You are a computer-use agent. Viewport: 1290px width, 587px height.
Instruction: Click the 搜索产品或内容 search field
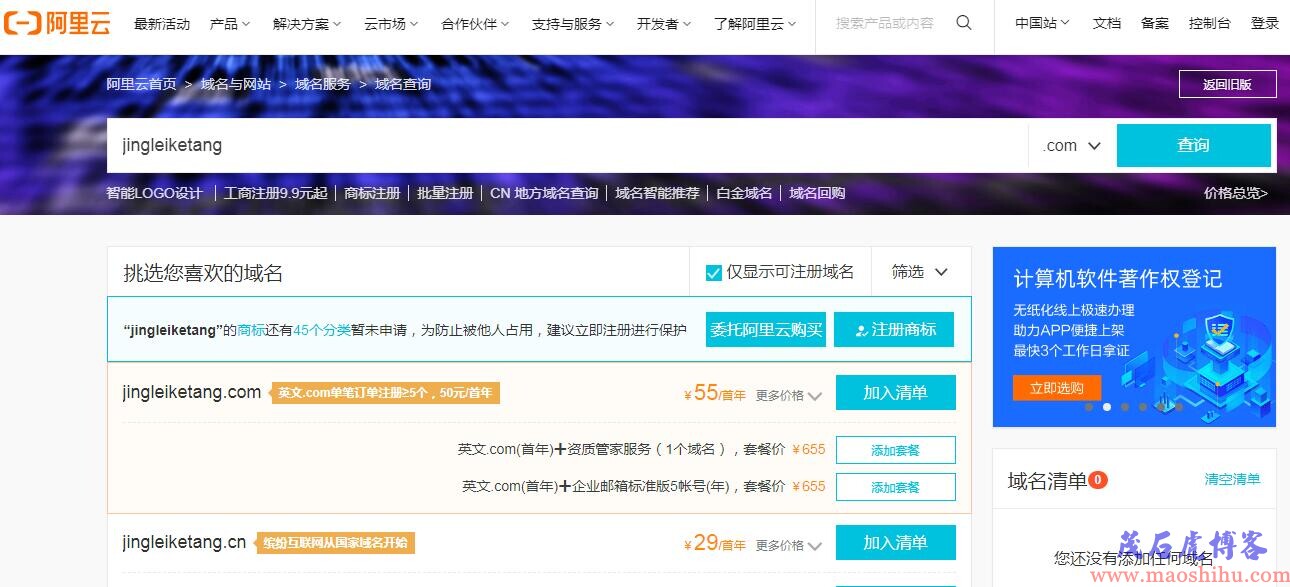[x=885, y=23]
